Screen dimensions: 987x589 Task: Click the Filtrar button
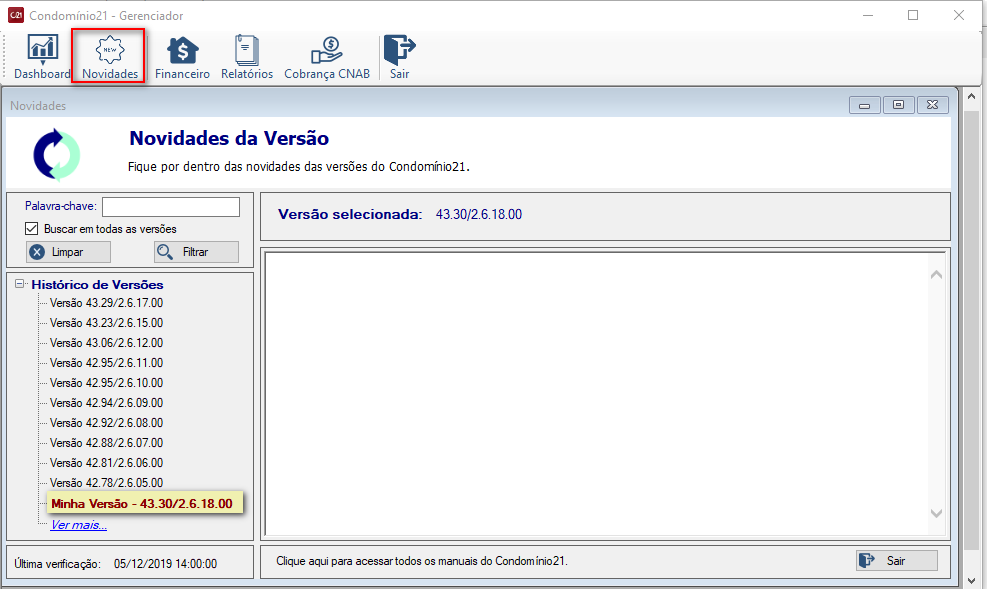pos(196,252)
